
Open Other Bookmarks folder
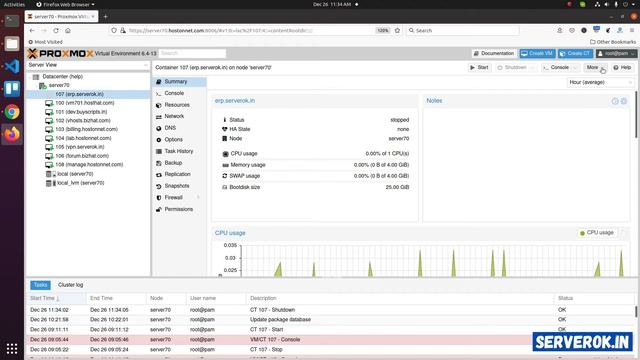pos(613,42)
